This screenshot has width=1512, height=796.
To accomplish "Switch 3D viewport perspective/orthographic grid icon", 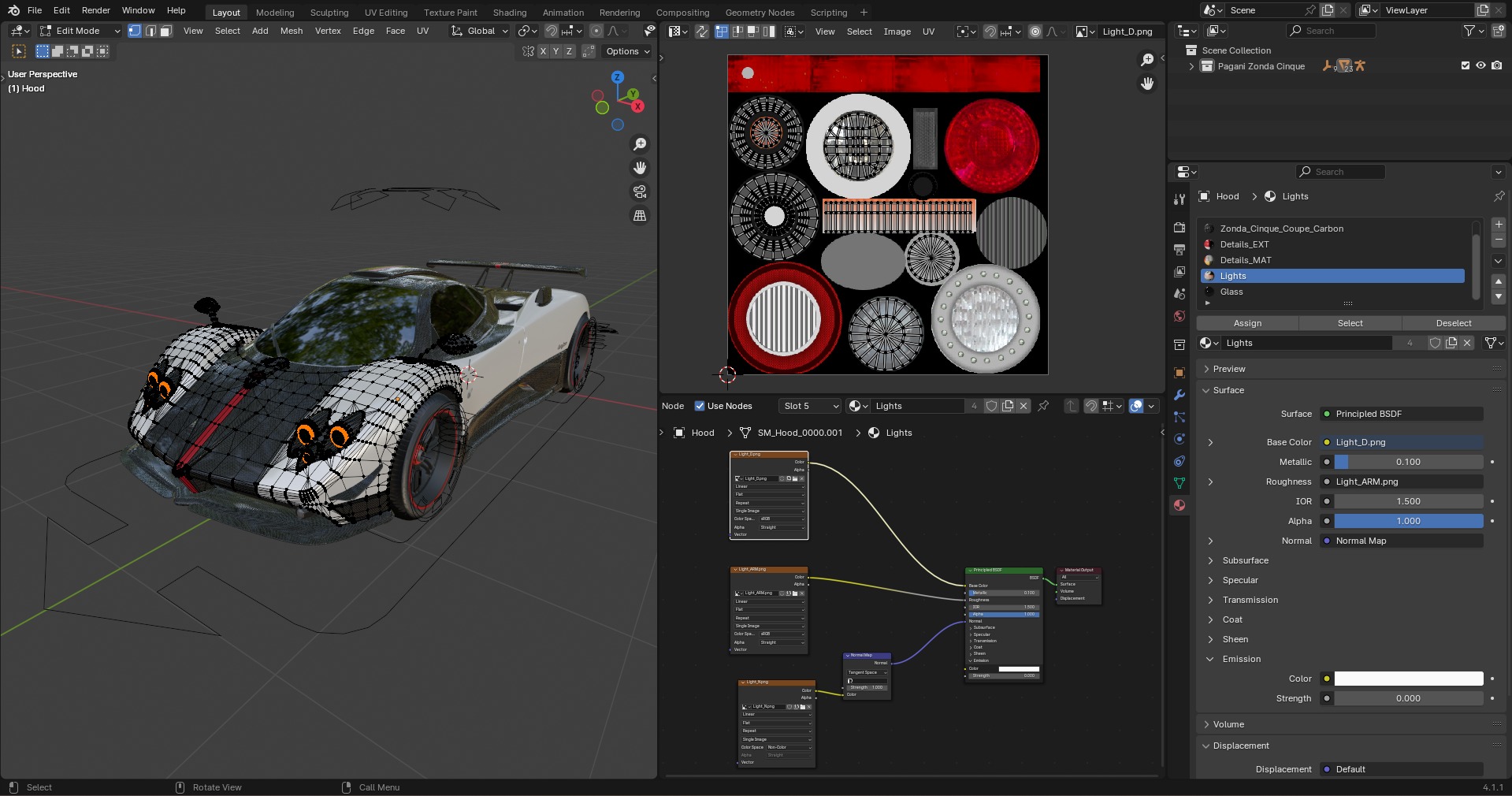I will [640, 215].
